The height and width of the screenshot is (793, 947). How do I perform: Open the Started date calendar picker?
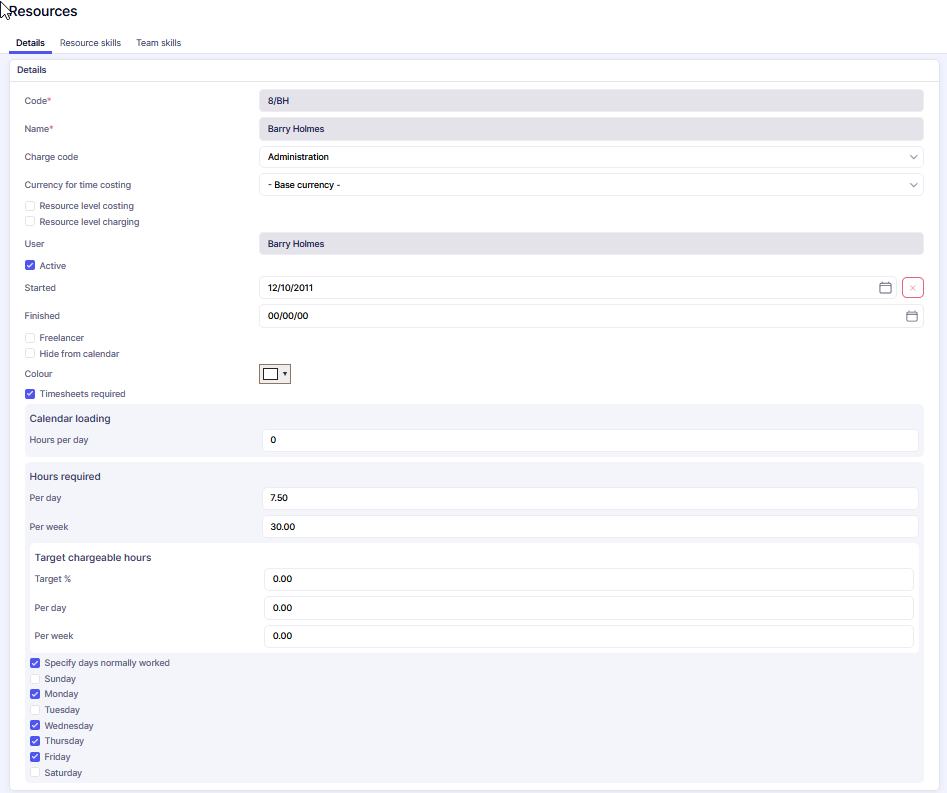coord(885,288)
